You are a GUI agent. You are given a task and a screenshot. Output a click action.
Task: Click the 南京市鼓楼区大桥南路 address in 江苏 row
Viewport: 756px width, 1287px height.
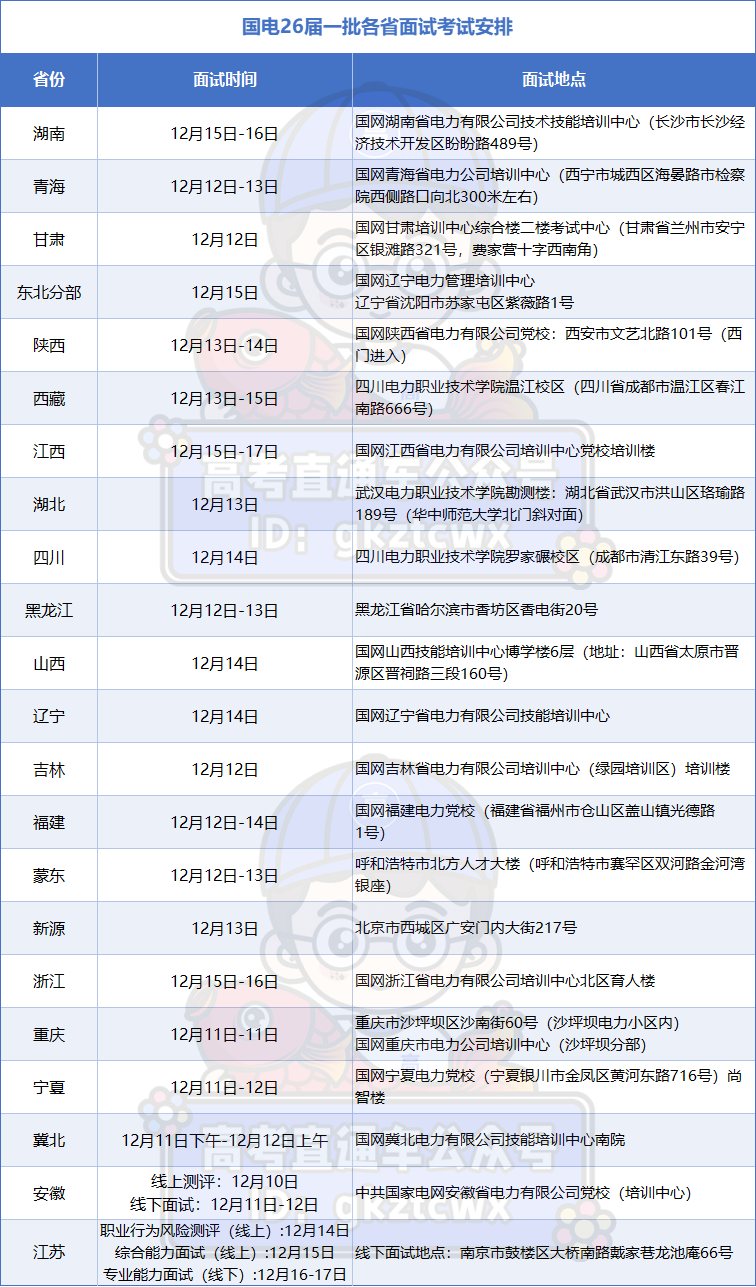pyautogui.click(x=544, y=1252)
